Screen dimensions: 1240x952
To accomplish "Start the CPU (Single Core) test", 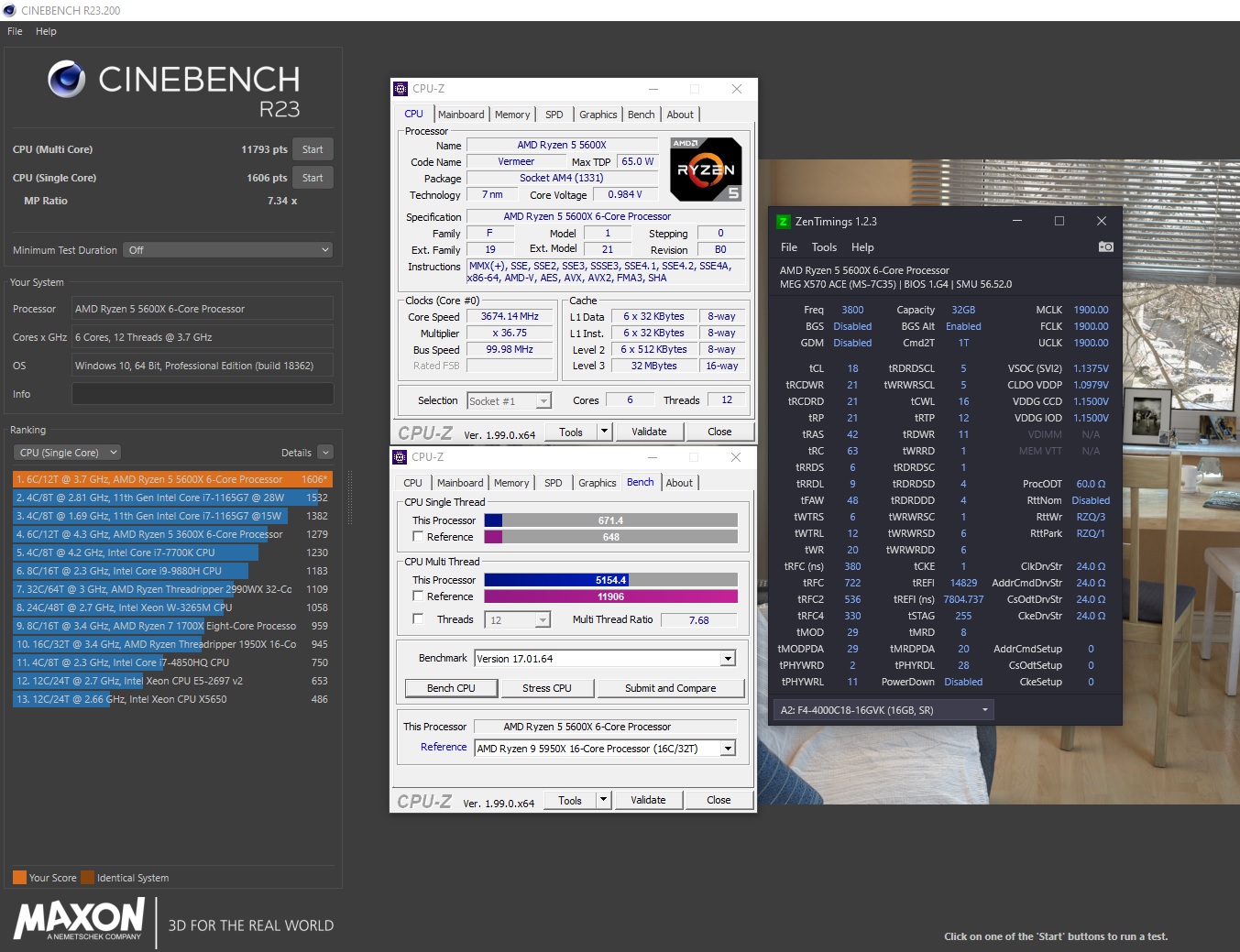I will [x=313, y=178].
